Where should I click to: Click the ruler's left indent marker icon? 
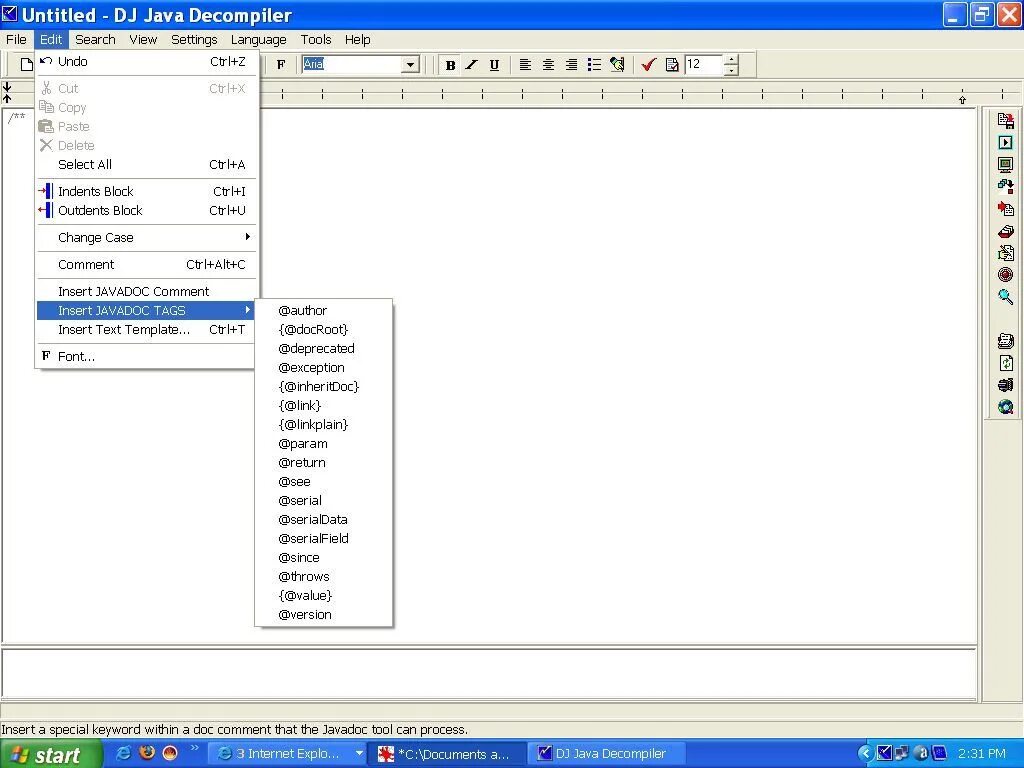pyautogui.click(x=7, y=93)
